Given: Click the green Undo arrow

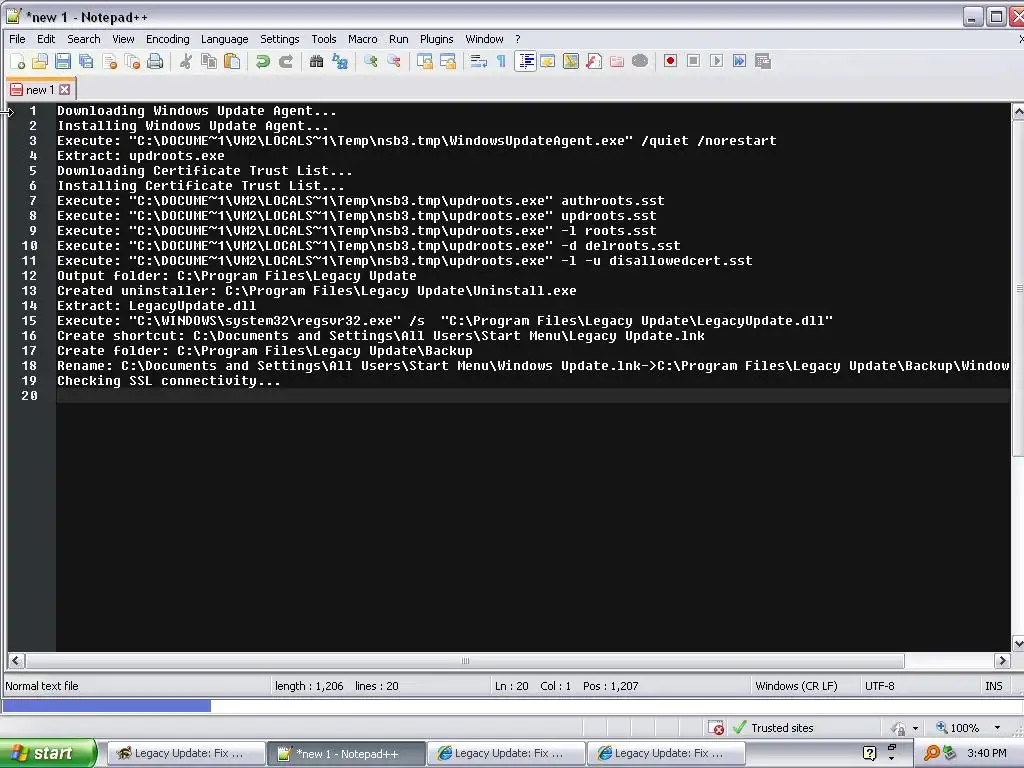Looking at the screenshot, I should (263, 61).
